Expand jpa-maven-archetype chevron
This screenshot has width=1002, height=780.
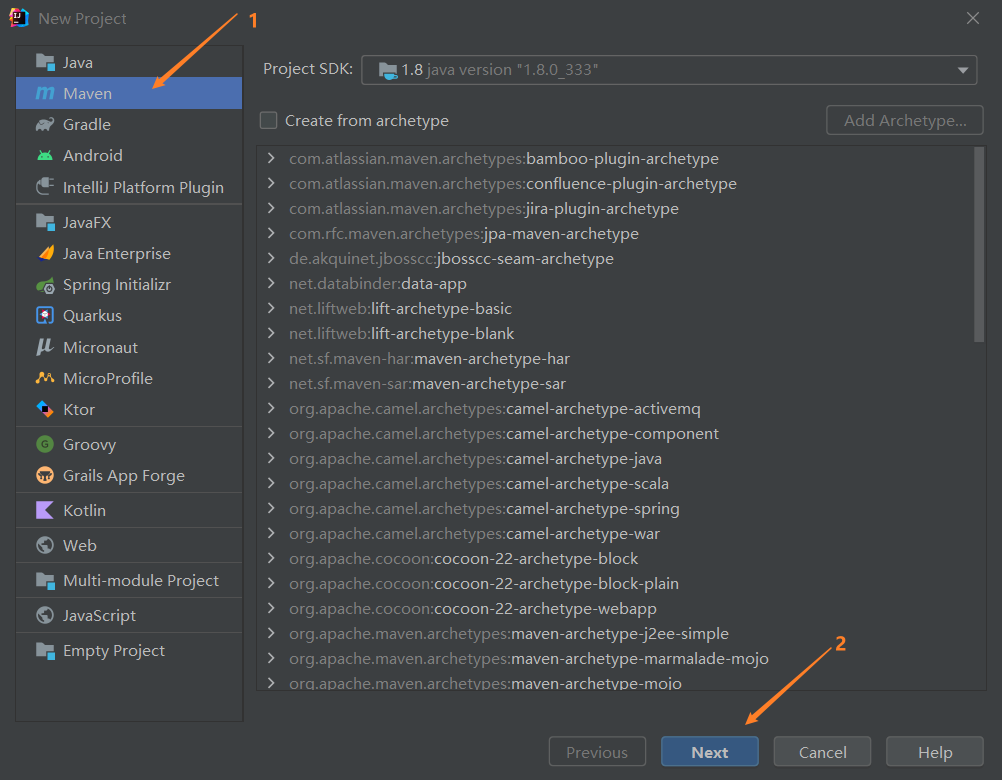click(x=271, y=233)
